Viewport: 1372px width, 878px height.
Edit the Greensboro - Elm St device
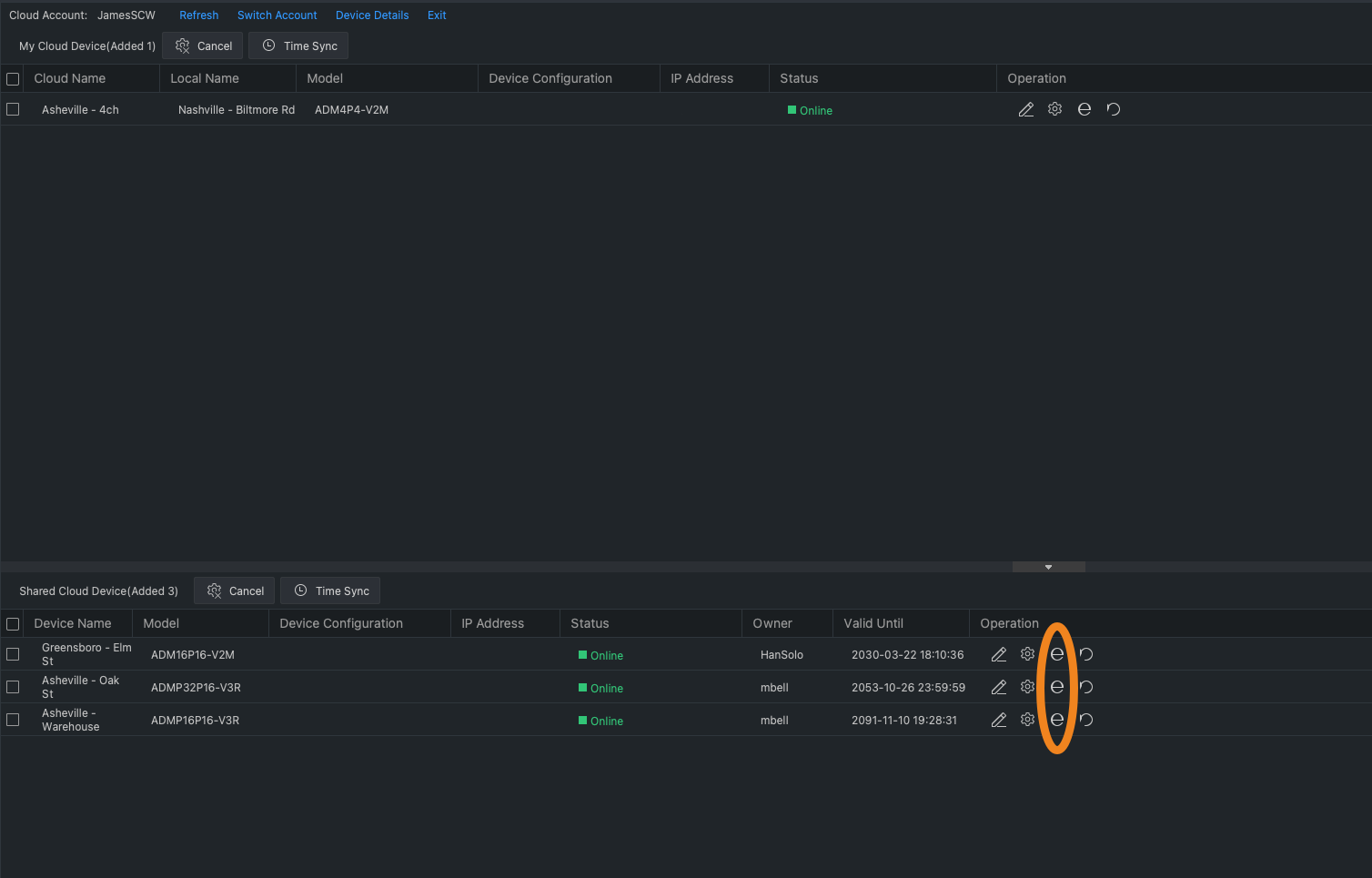(998, 654)
